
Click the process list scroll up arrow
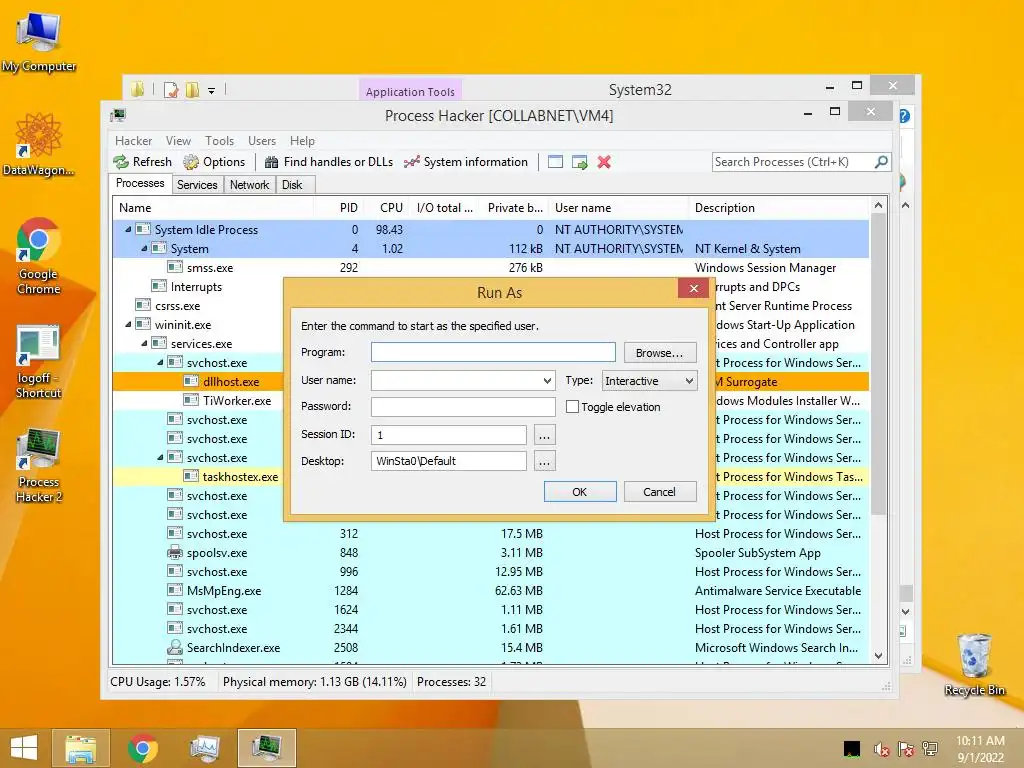coord(878,206)
